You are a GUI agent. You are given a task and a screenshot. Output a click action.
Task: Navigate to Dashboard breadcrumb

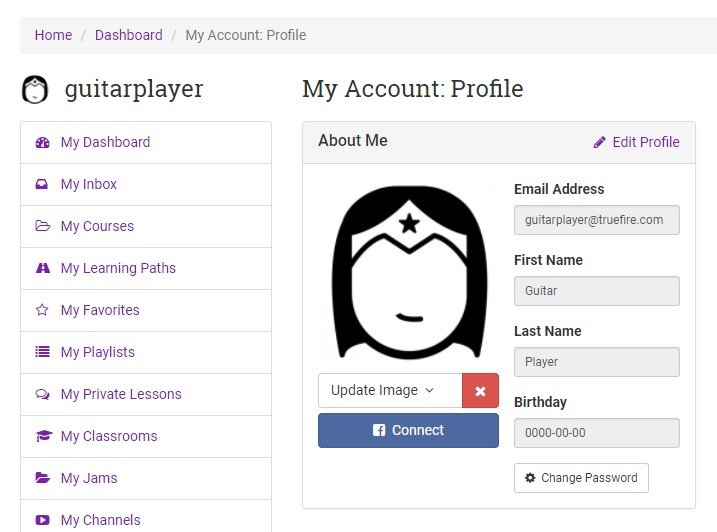point(128,35)
